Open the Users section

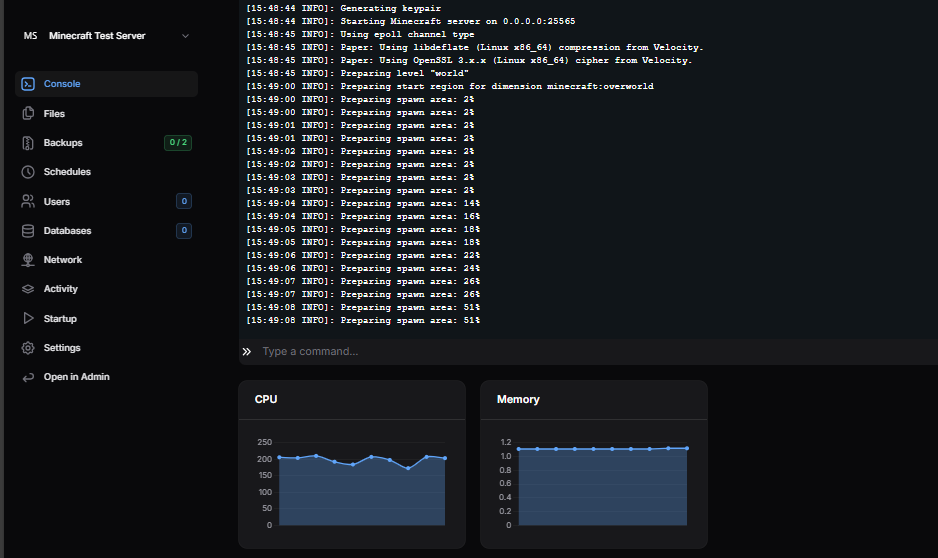[x=57, y=202]
